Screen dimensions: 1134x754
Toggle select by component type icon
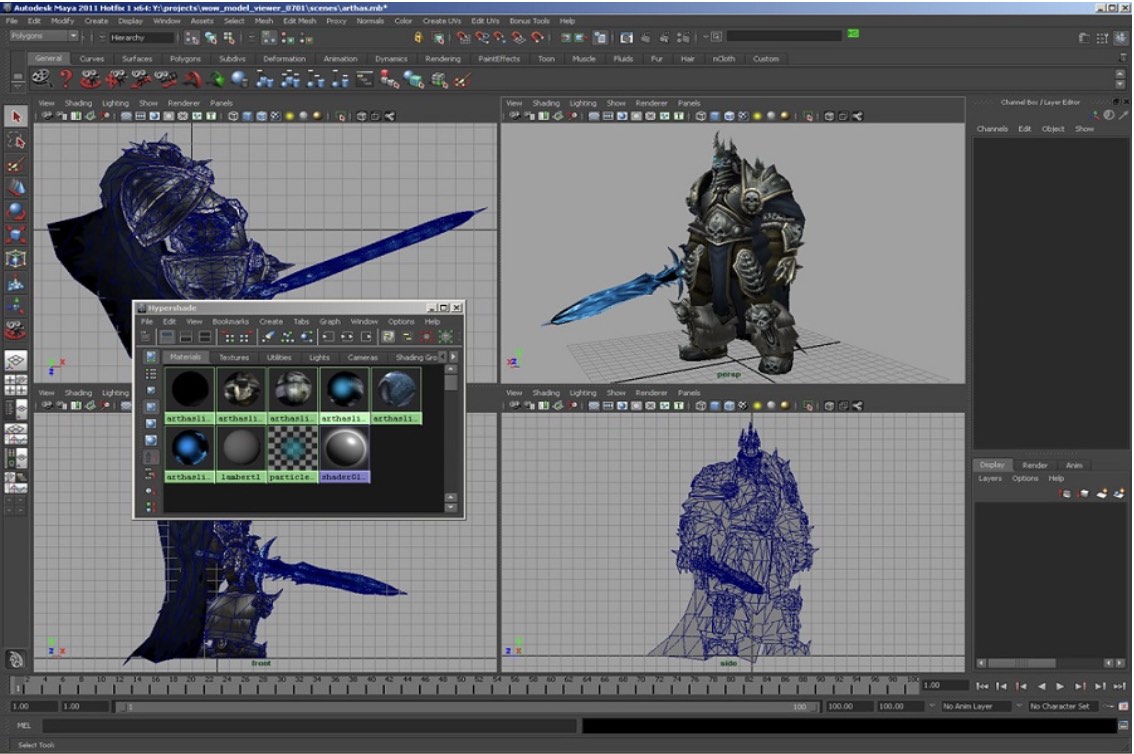tap(231, 37)
